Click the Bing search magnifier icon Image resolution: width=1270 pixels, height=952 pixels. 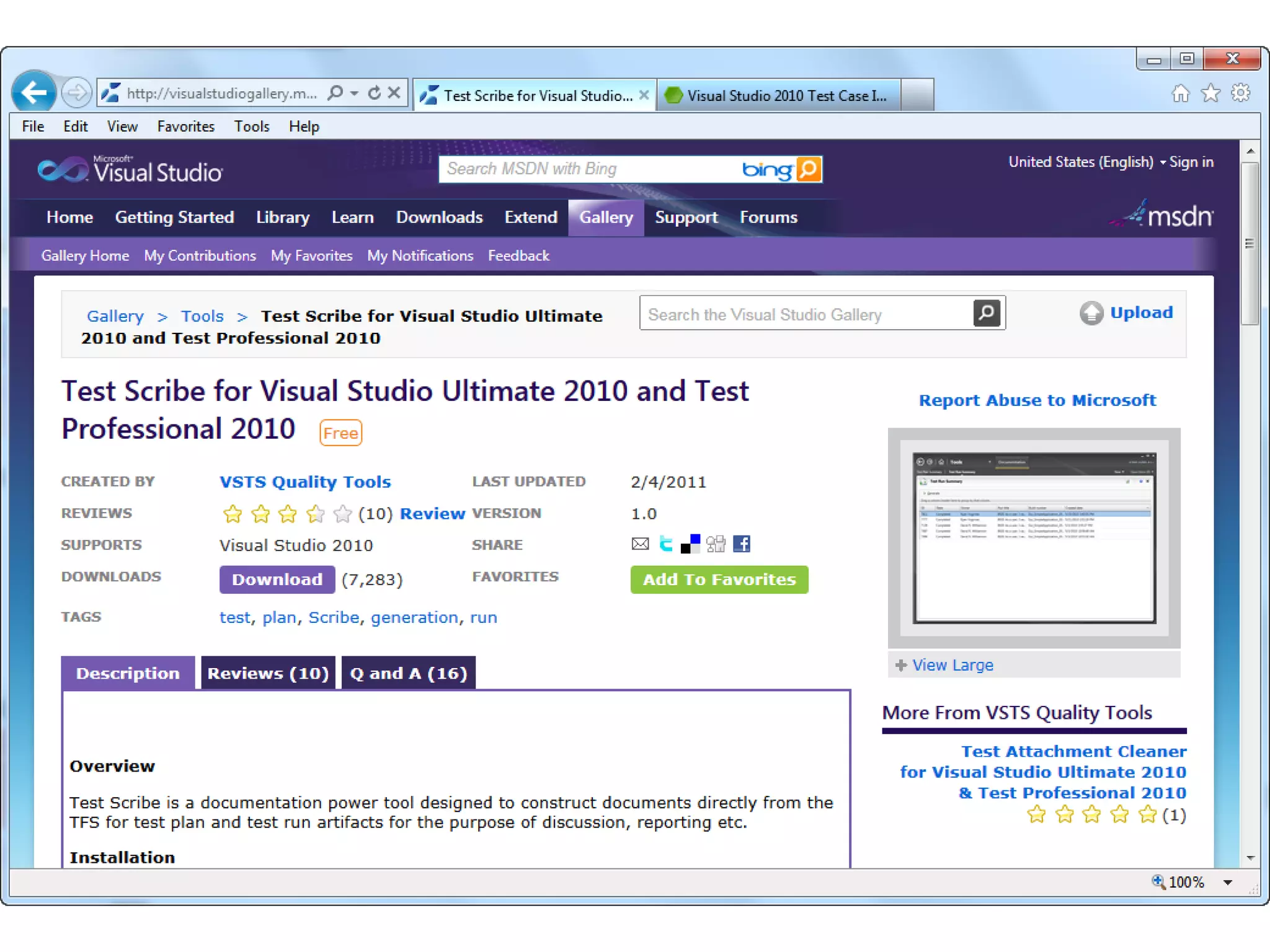[809, 169]
